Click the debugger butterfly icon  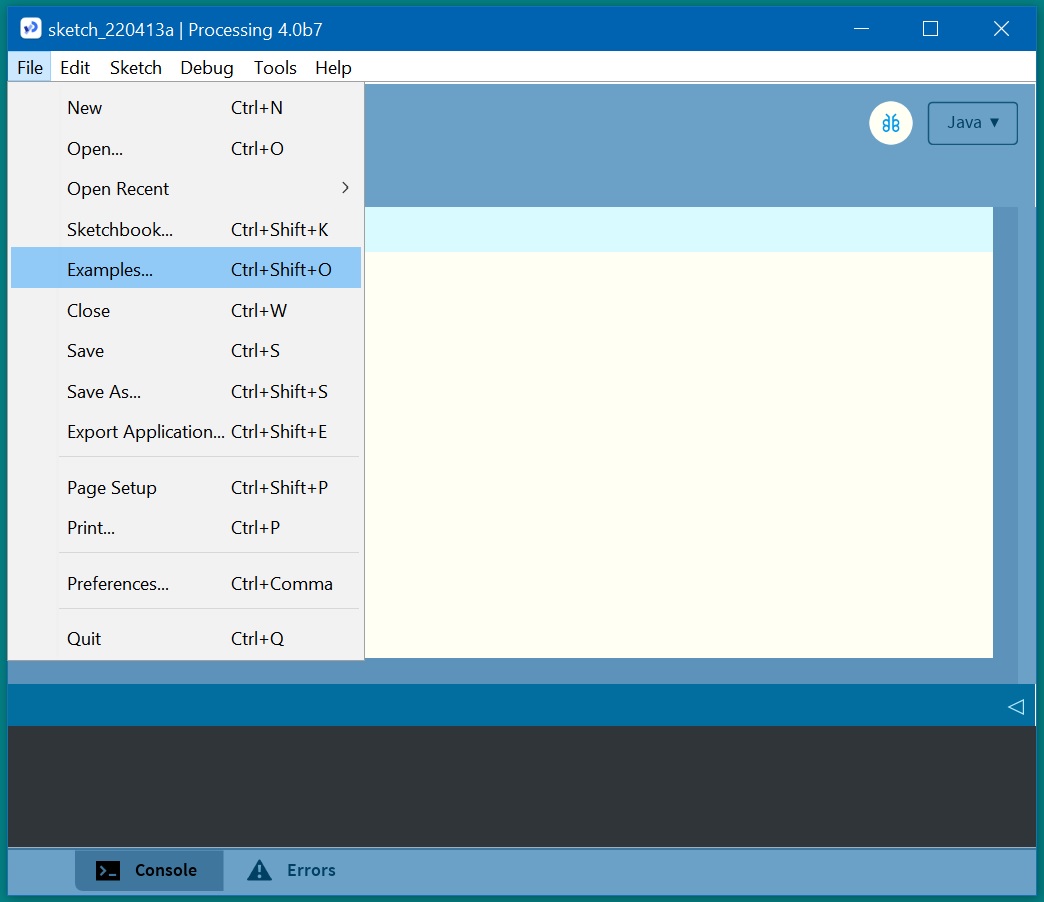click(890, 123)
